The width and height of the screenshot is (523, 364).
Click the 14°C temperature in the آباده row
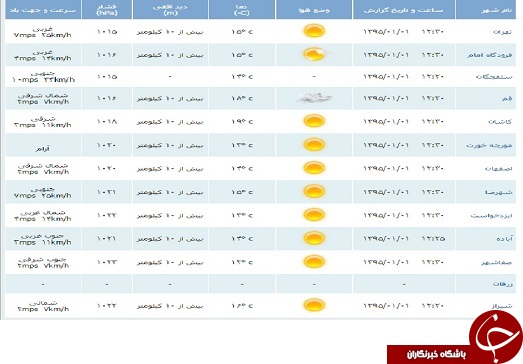[242, 239]
